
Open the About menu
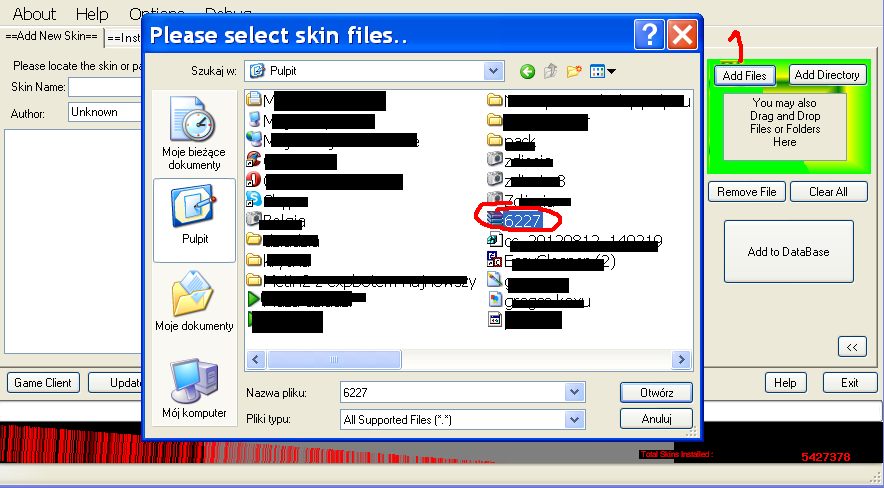point(34,14)
